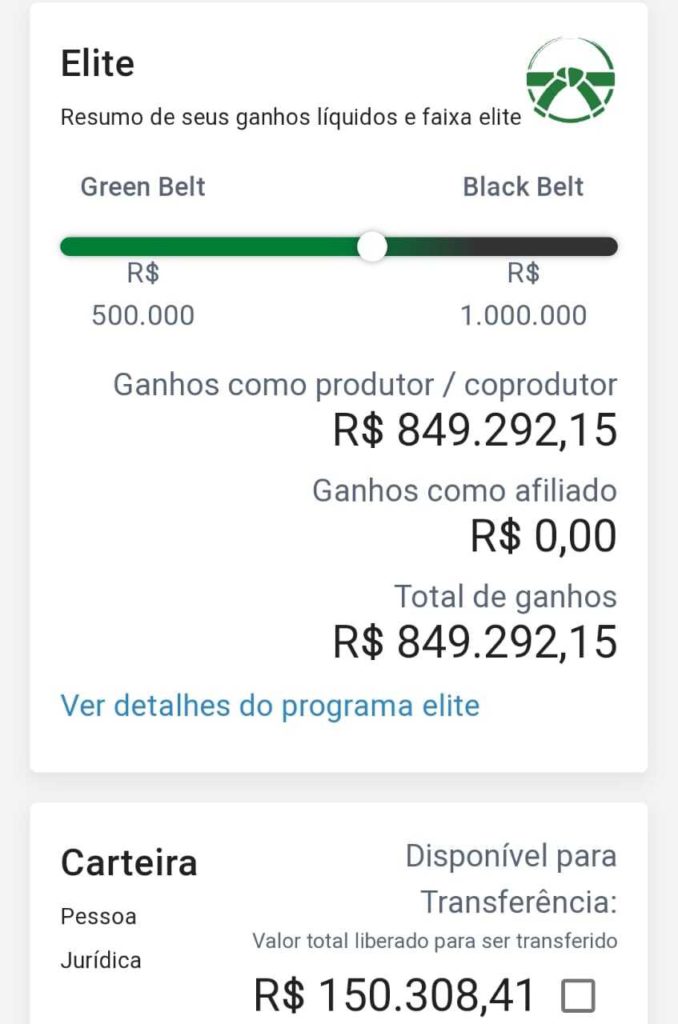Click the "Ganhos como afiliado" label
Viewport: 678px width, 1024px height.
tap(464, 491)
